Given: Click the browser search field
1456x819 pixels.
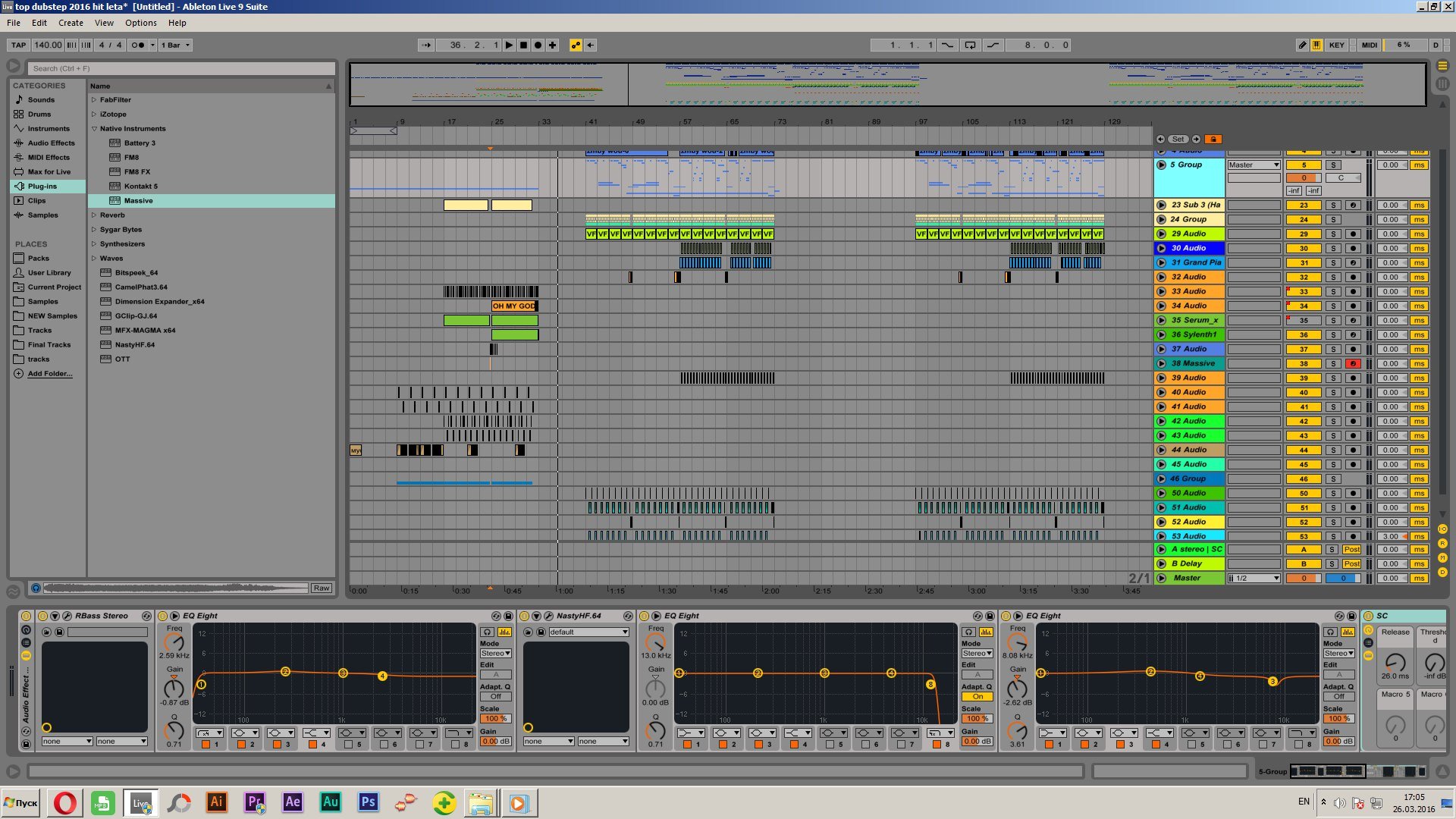Looking at the screenshot, I should tap(180, 68).
